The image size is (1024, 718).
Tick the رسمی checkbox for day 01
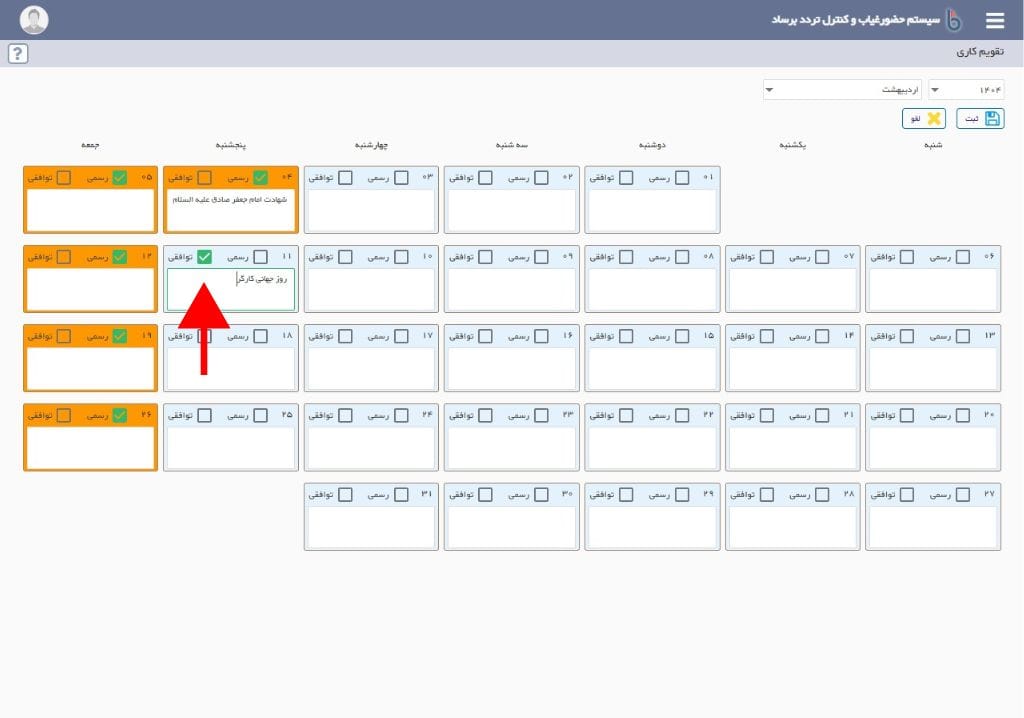coord(682,178)
